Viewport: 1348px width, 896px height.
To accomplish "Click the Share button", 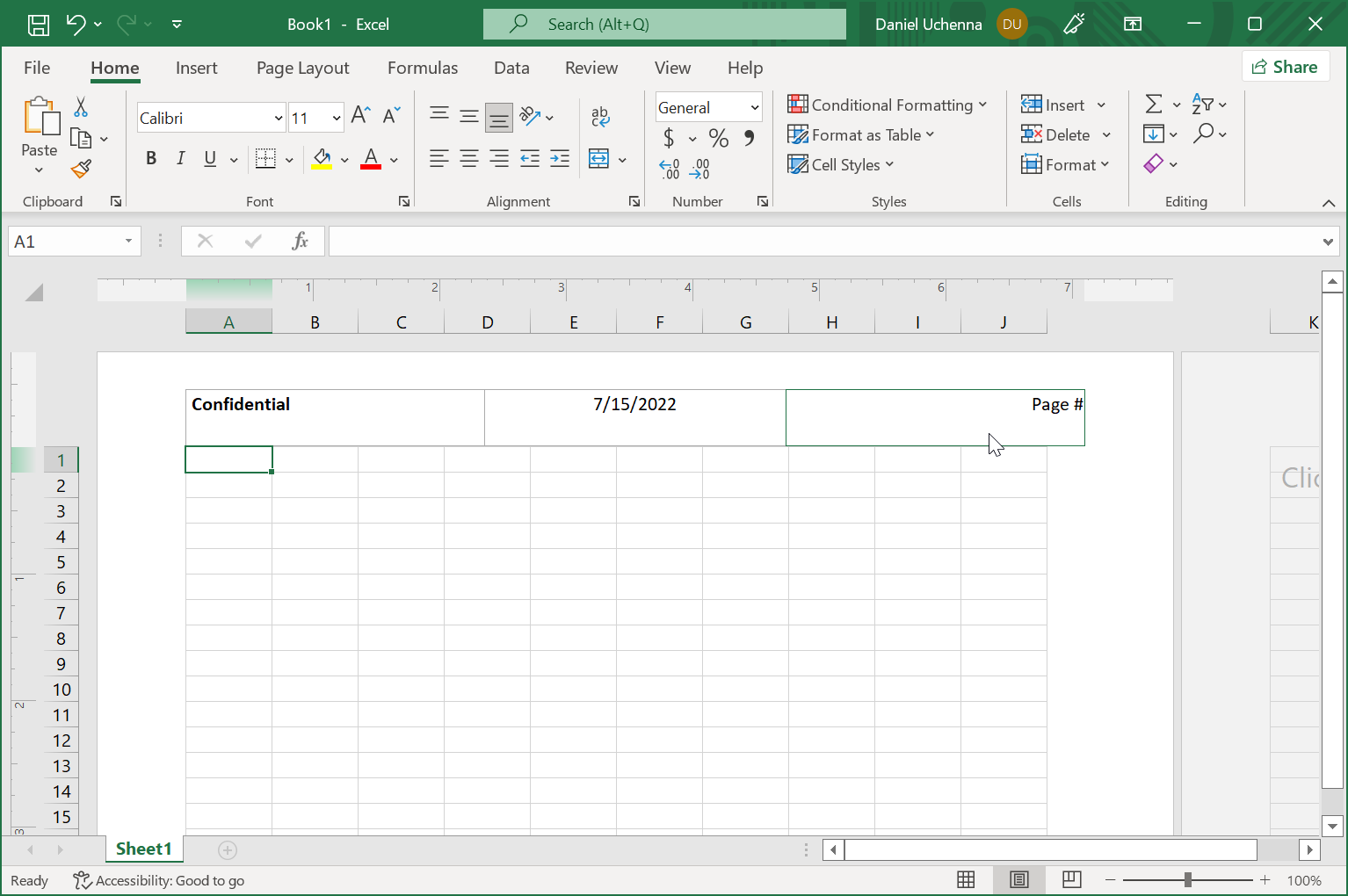I will click(1285, 67).
